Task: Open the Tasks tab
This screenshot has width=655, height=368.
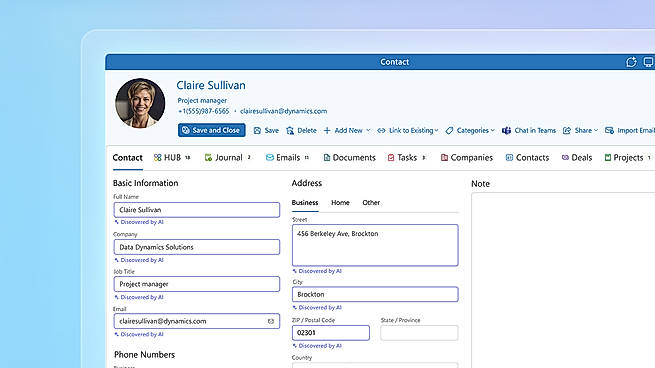Action: pos(406,157)
